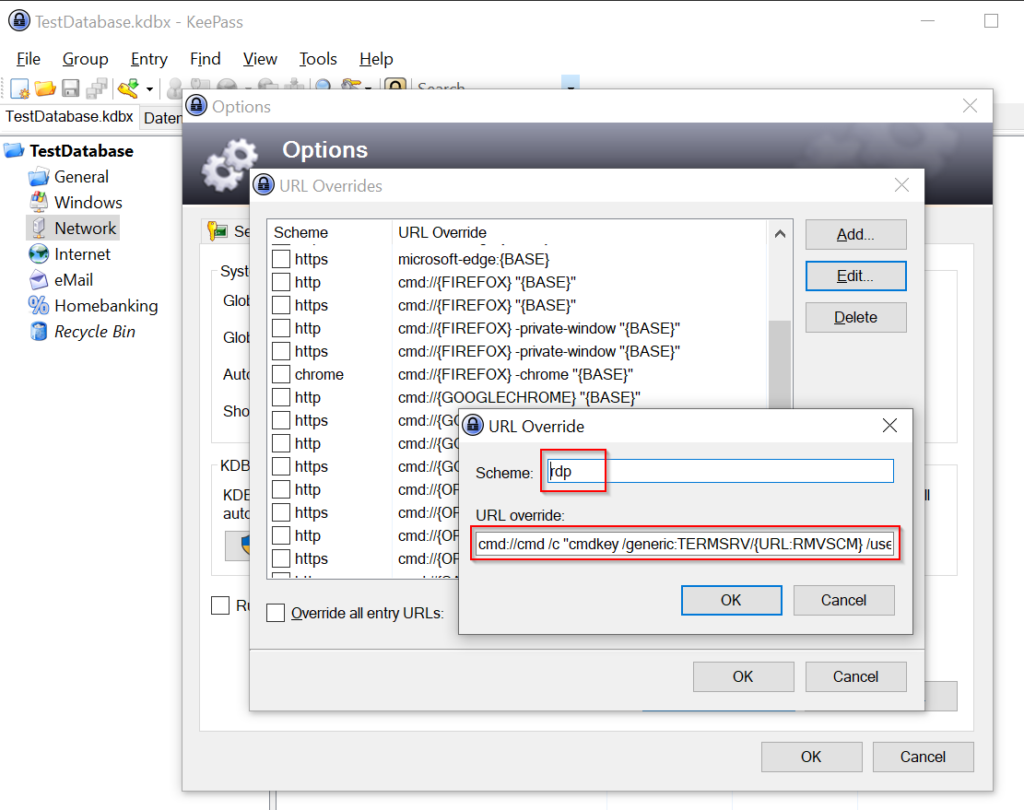Viewport: 1024px width, 810px height.
Task: Switch to the TestDatabase.kdbx tab
Action: point(69,116)
